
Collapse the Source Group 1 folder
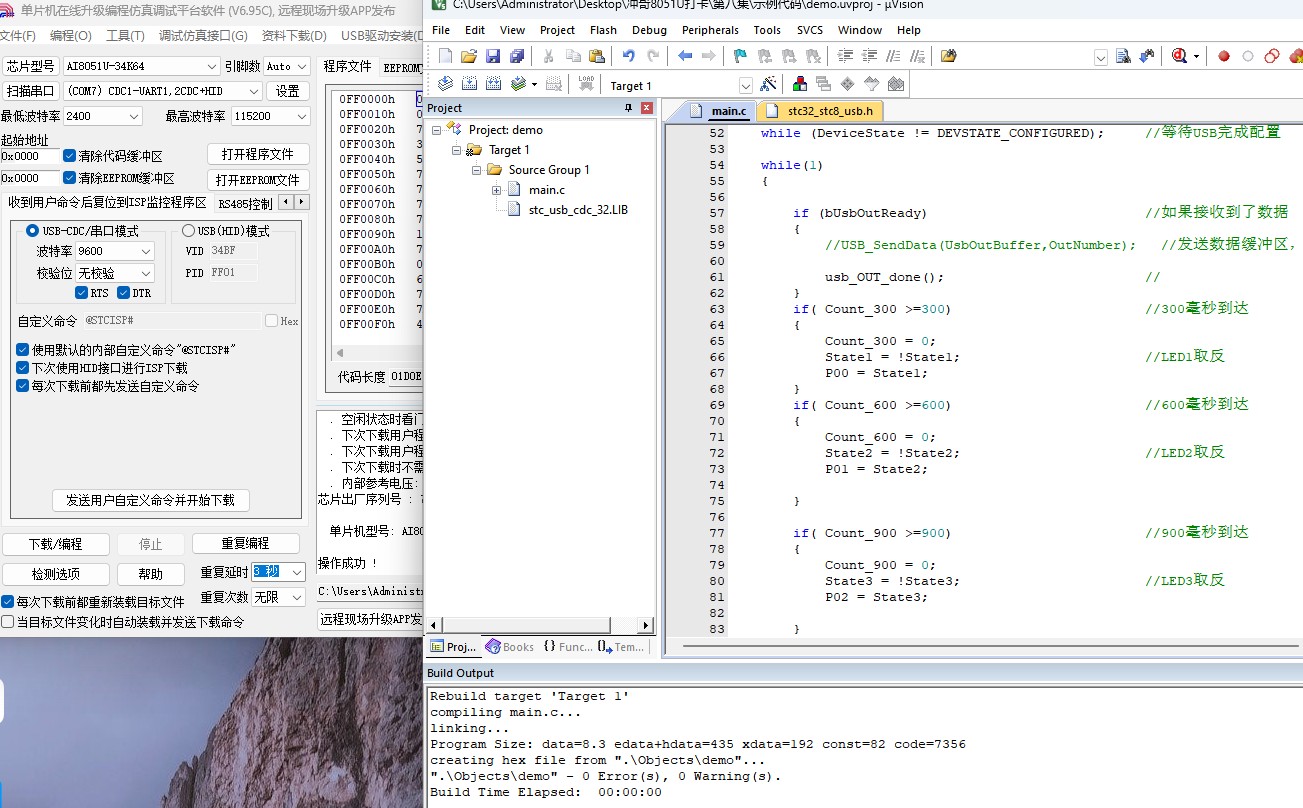[477, 170]
